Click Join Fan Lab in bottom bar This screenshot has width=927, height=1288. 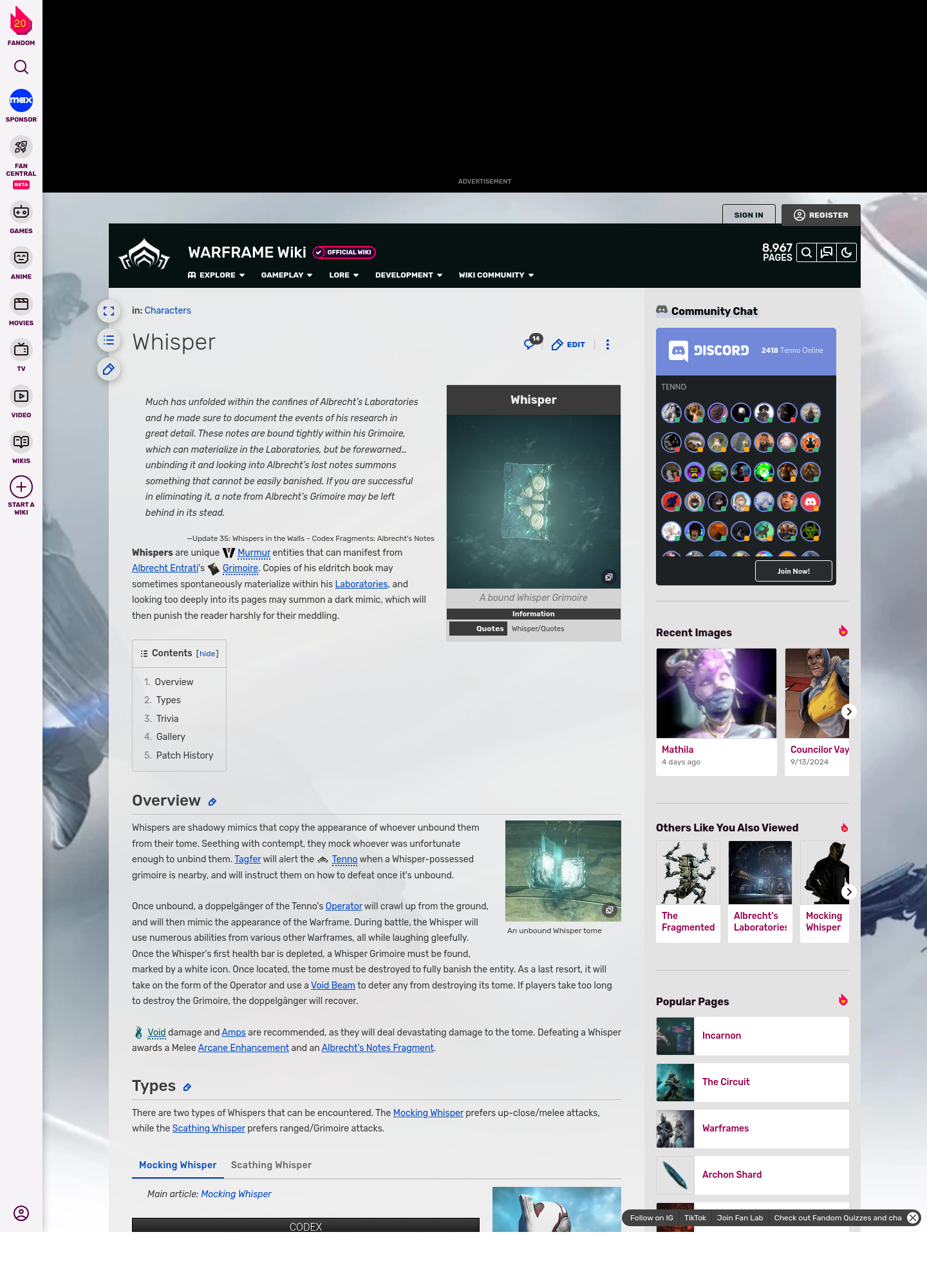pos(740,1218)
